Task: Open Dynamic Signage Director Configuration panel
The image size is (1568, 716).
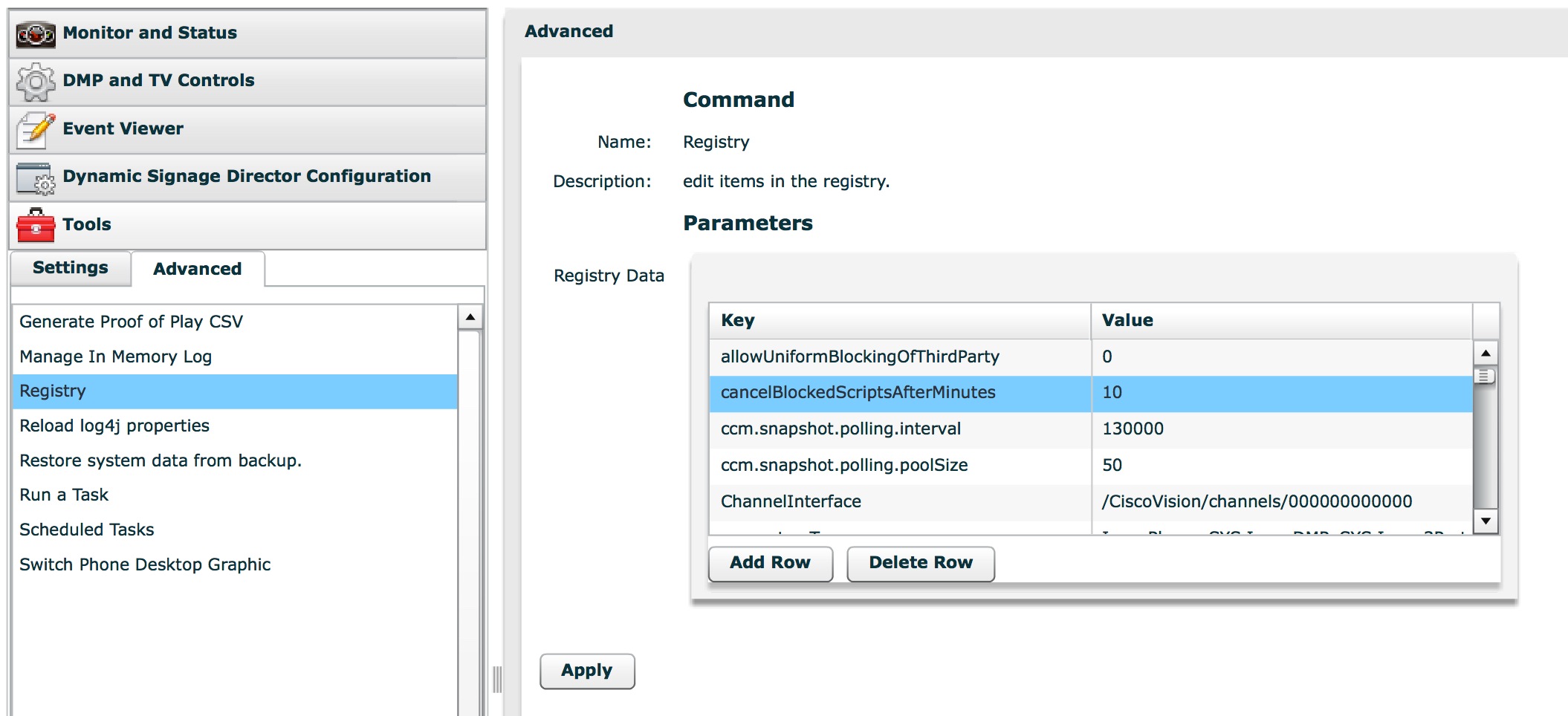Action: 247,178
